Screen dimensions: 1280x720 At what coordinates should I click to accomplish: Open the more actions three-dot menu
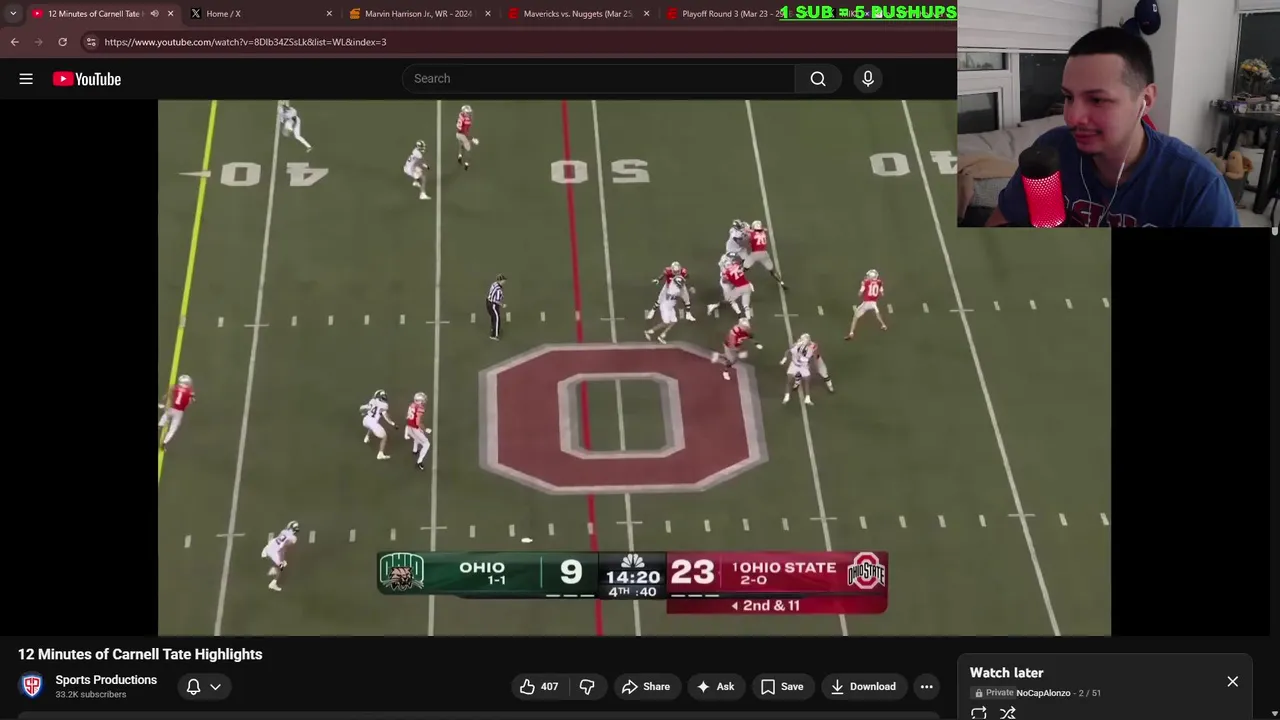pos(927,687)
